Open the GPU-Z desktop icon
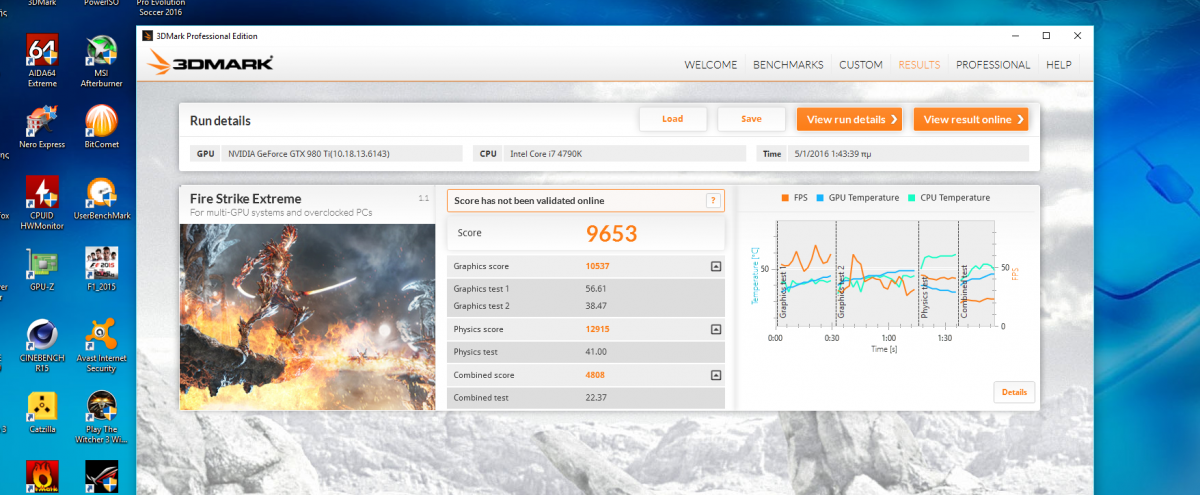 (x=42, y=269)
